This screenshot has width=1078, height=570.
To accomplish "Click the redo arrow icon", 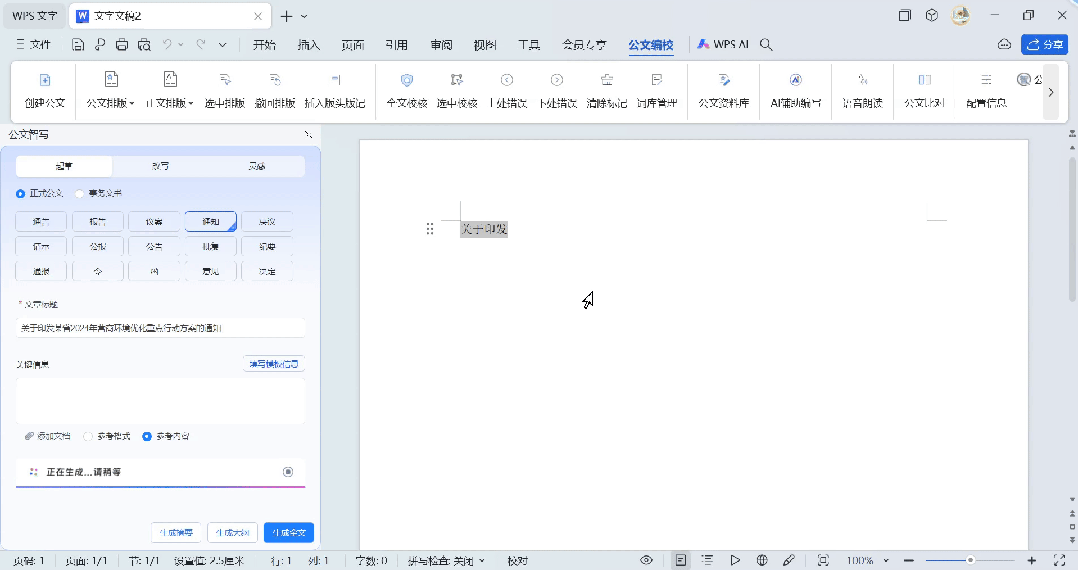I will (x=201, y=44).
